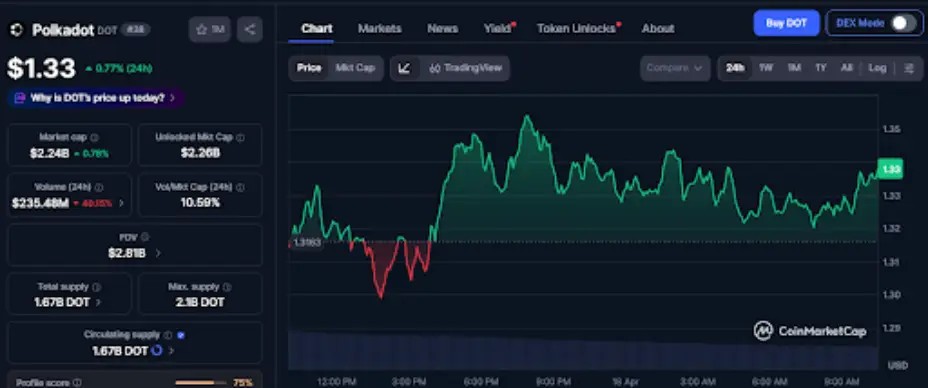Image resolution: width=928 pixels, height=388 pixels.
Task: Click the $2.24B market cap value
Action: (49, 153)
